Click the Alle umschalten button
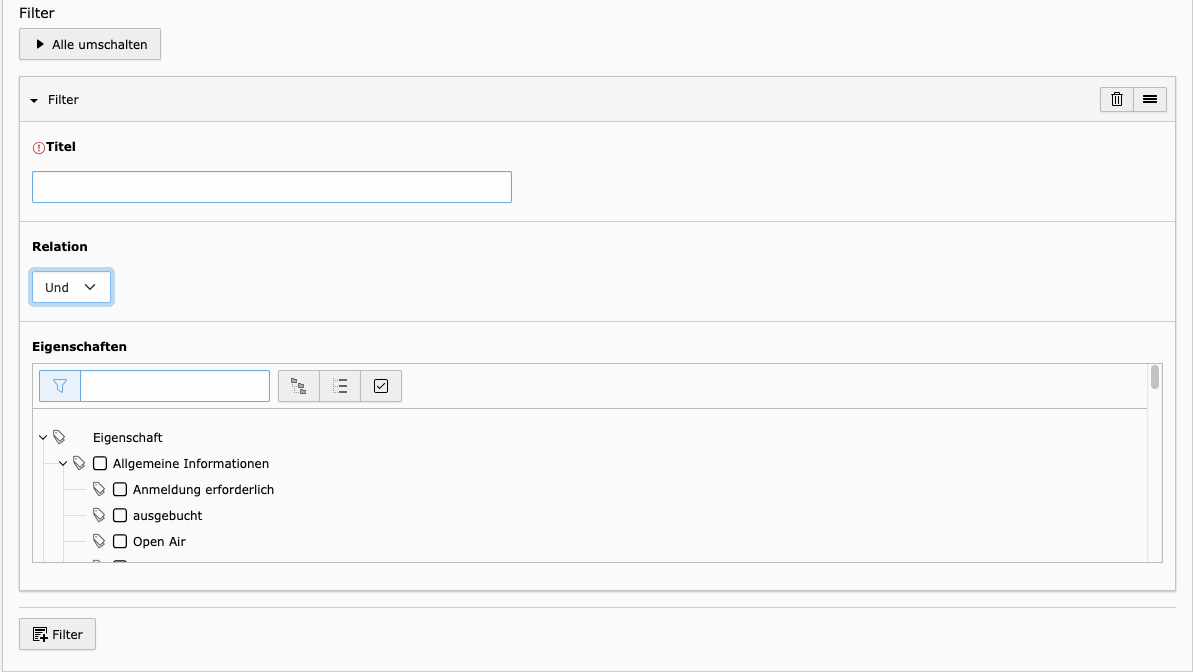1193x672 pixels. click(90, 44)
